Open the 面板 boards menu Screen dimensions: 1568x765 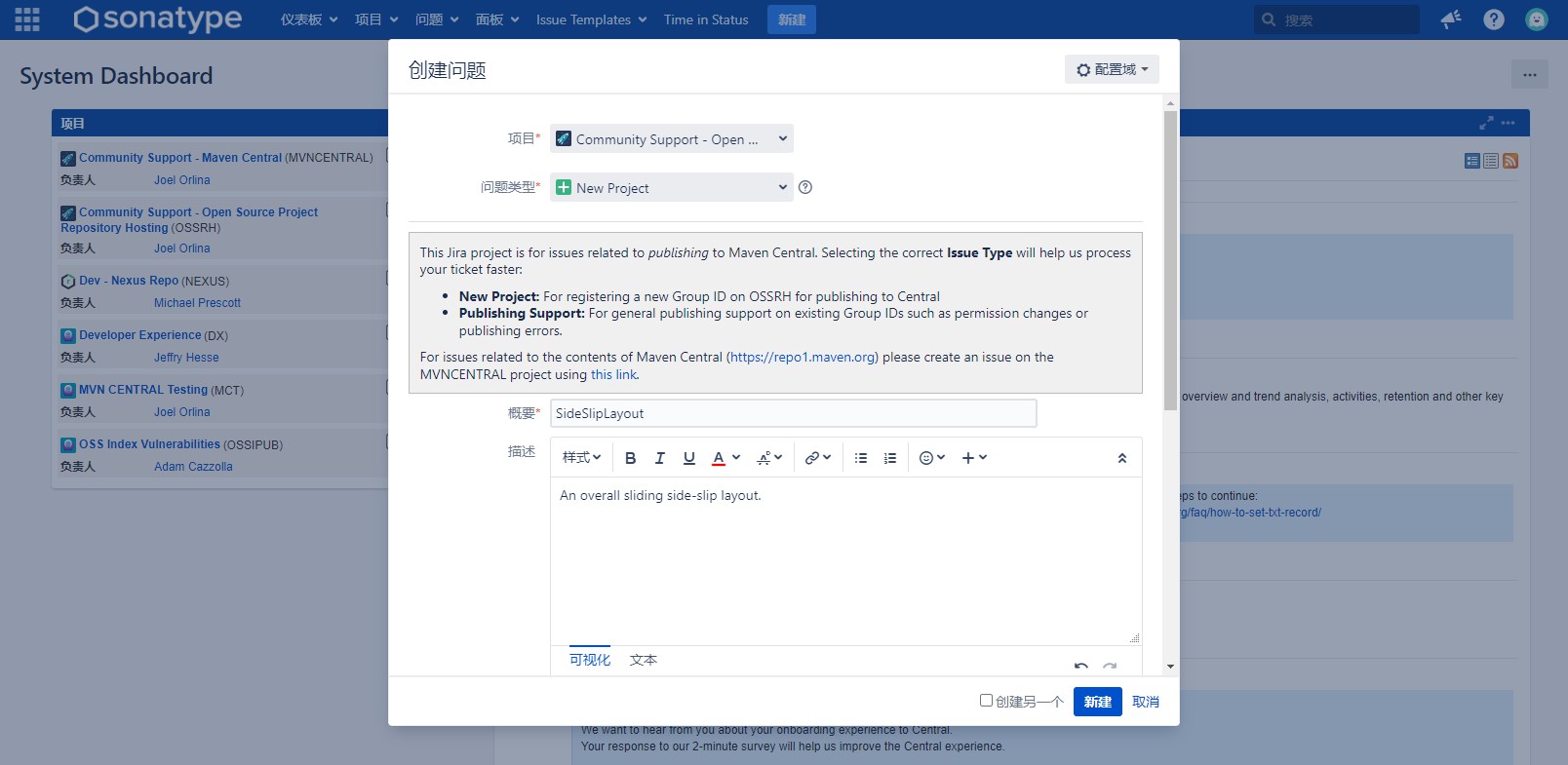[497, 19]
